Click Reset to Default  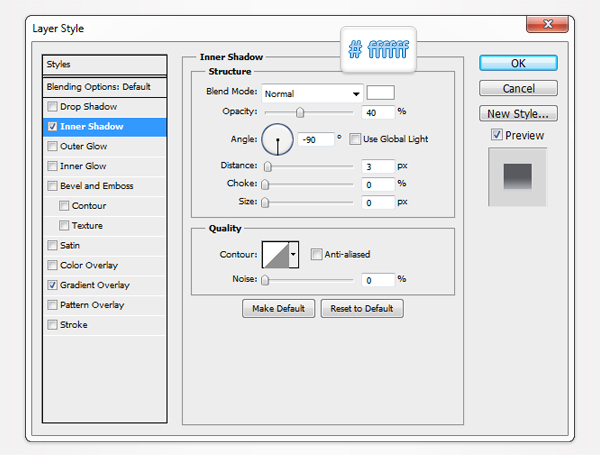(362, 309)
